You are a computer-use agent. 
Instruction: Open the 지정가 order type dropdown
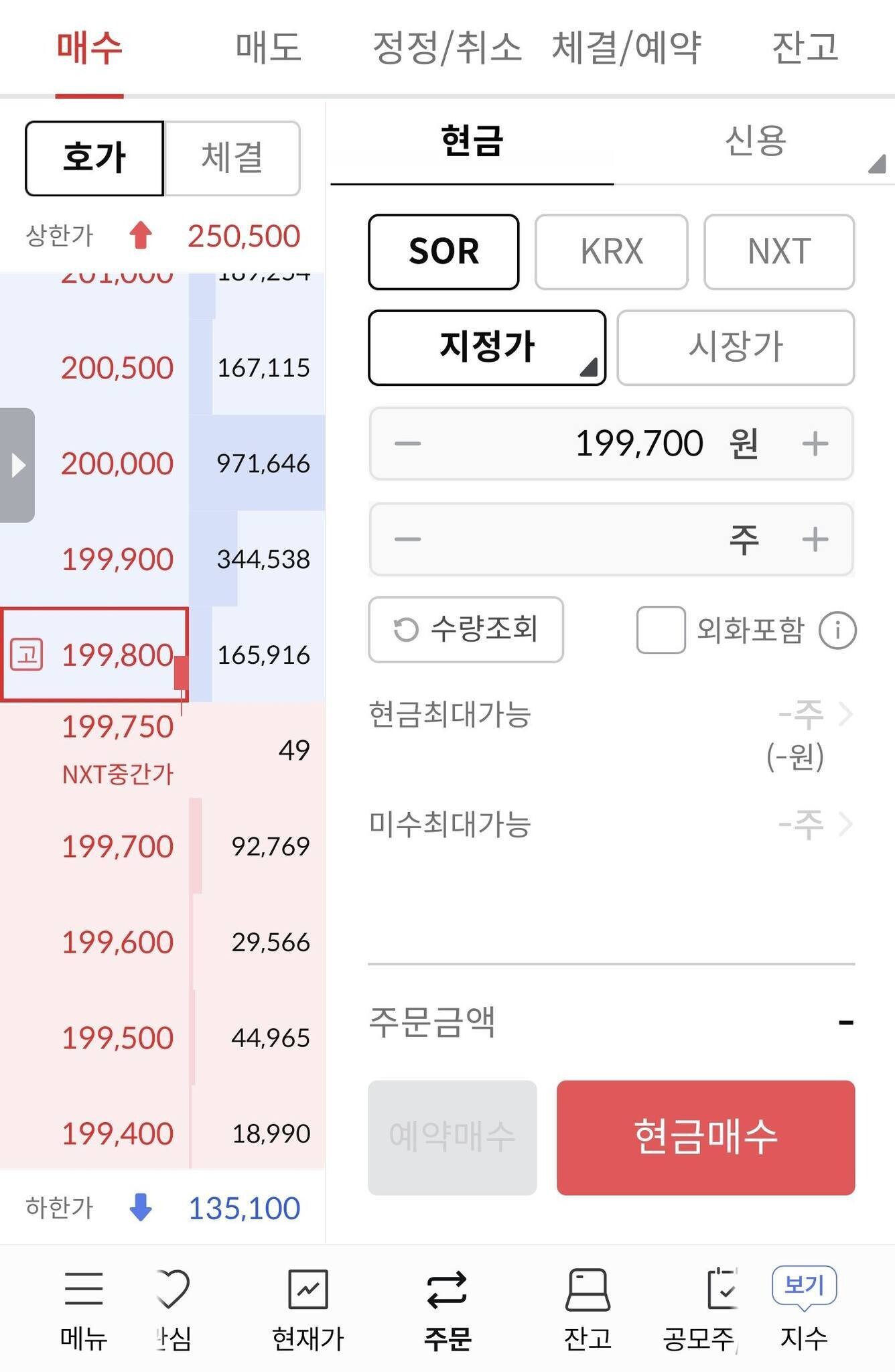click(487, 347)
